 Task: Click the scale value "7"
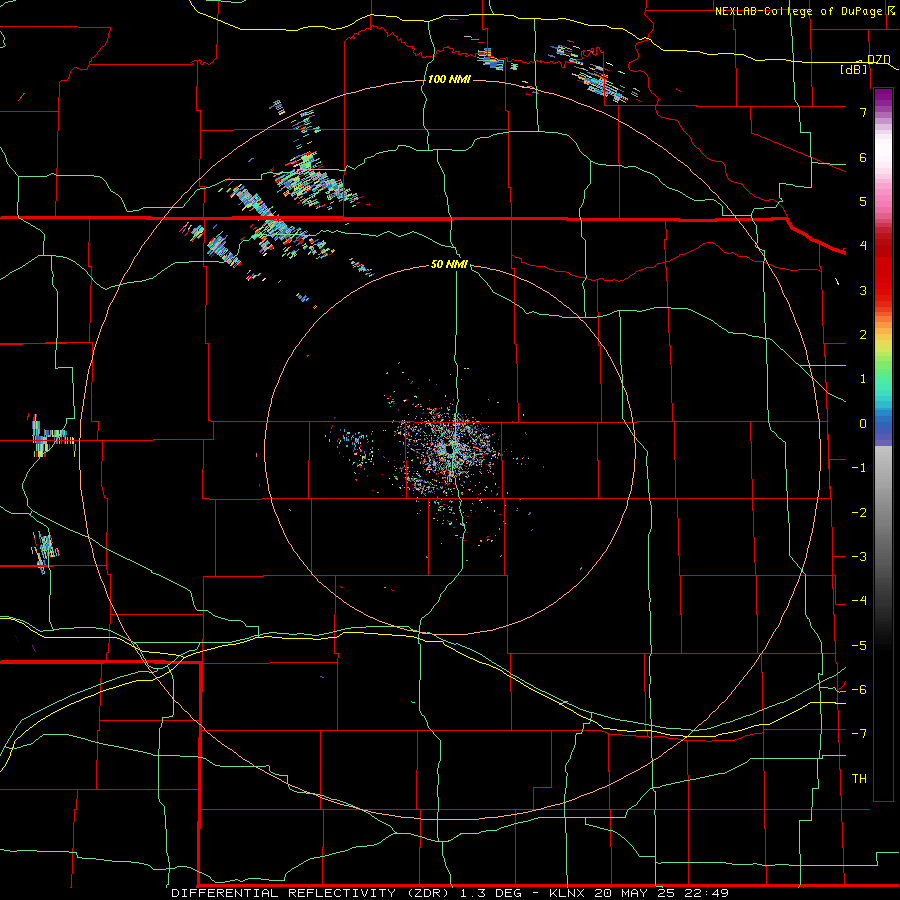863,112
